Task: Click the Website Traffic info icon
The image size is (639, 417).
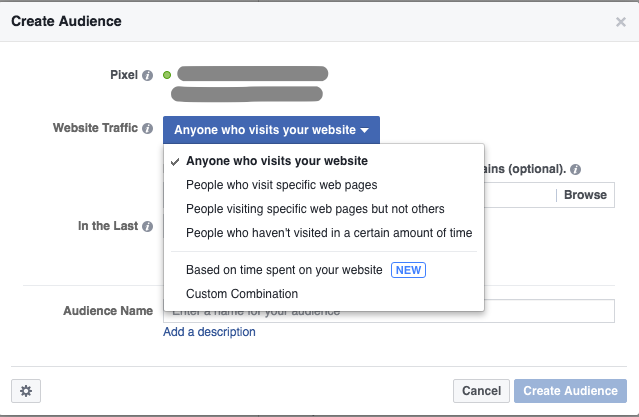Action: 148,128
